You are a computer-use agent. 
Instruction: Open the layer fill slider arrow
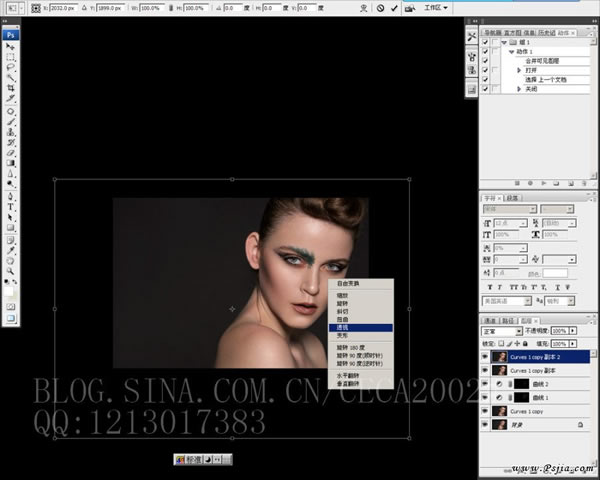(x=573, y=344)
